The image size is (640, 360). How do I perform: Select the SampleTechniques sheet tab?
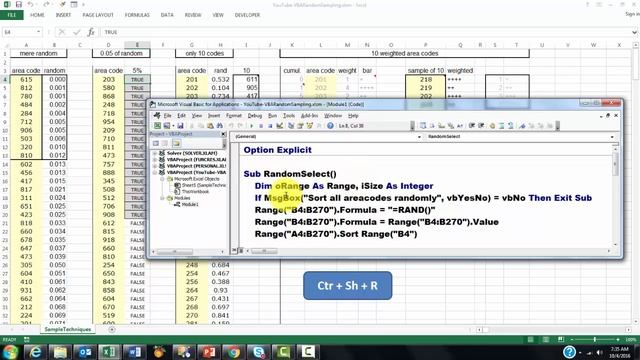[68, 329]
